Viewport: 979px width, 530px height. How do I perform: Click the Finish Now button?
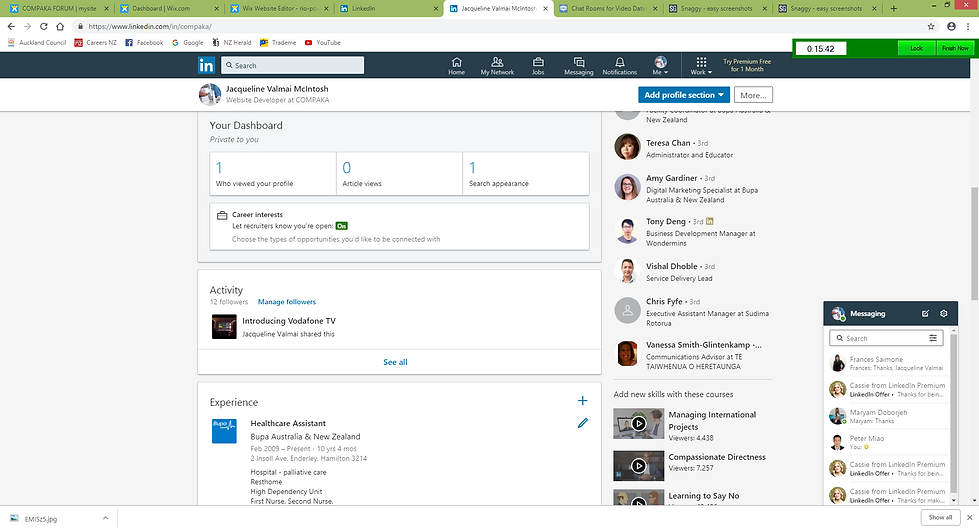pyautogui.click(x=955, y=48)
